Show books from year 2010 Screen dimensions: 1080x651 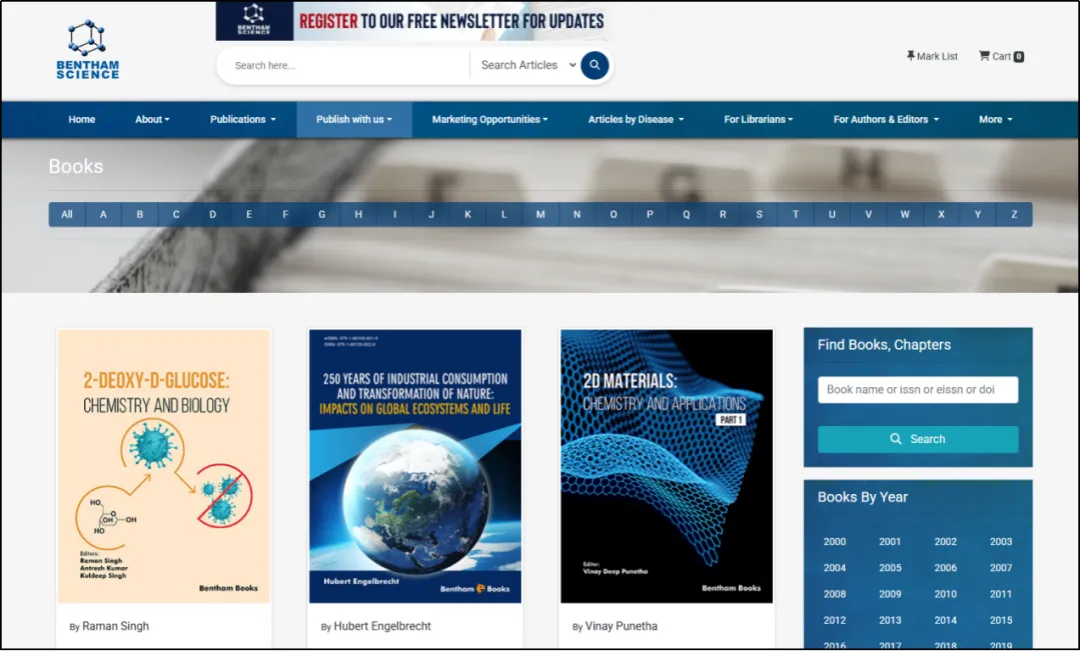[946, 595]
